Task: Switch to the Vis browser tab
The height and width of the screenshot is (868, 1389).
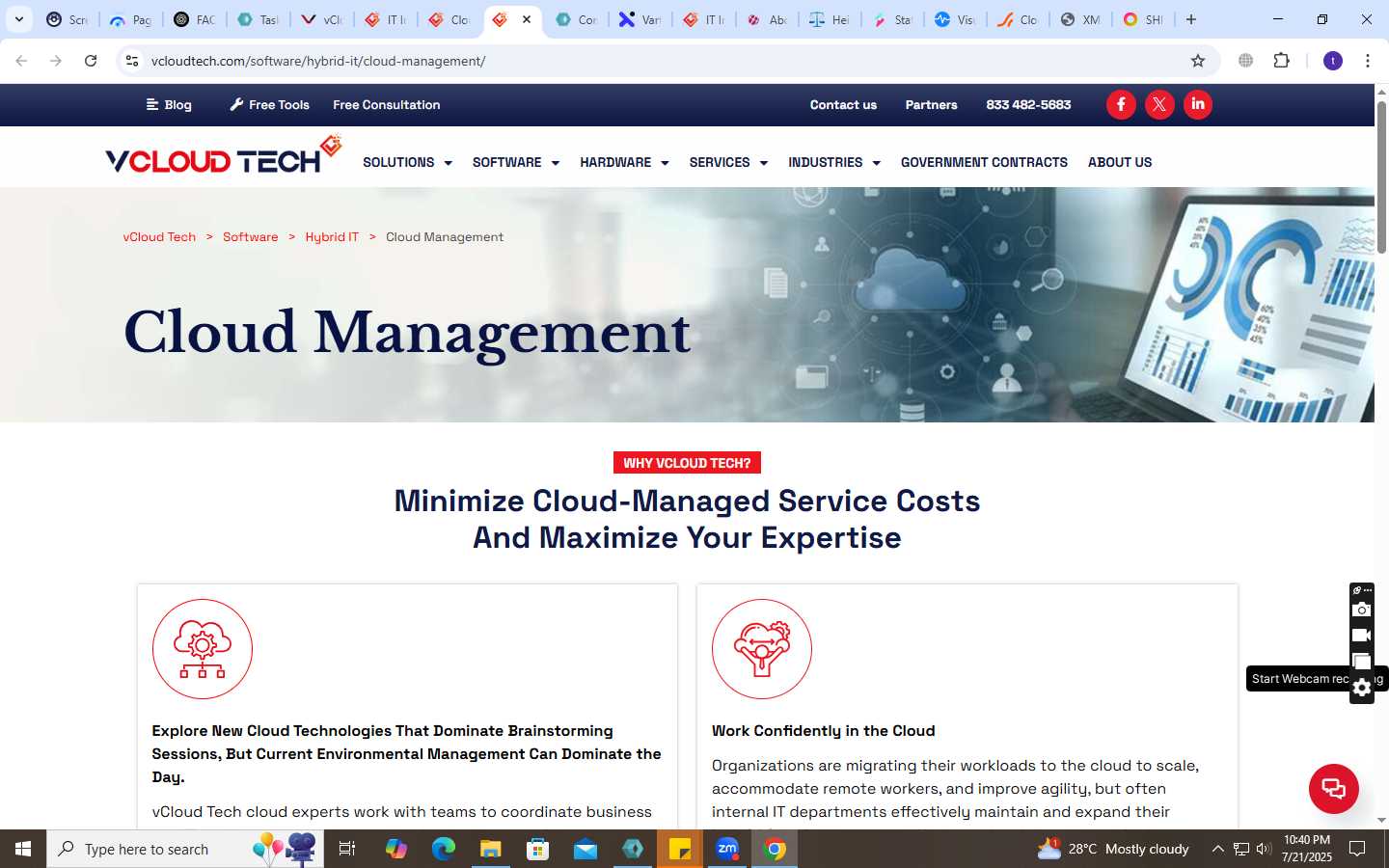Action: tap(955, 19)
